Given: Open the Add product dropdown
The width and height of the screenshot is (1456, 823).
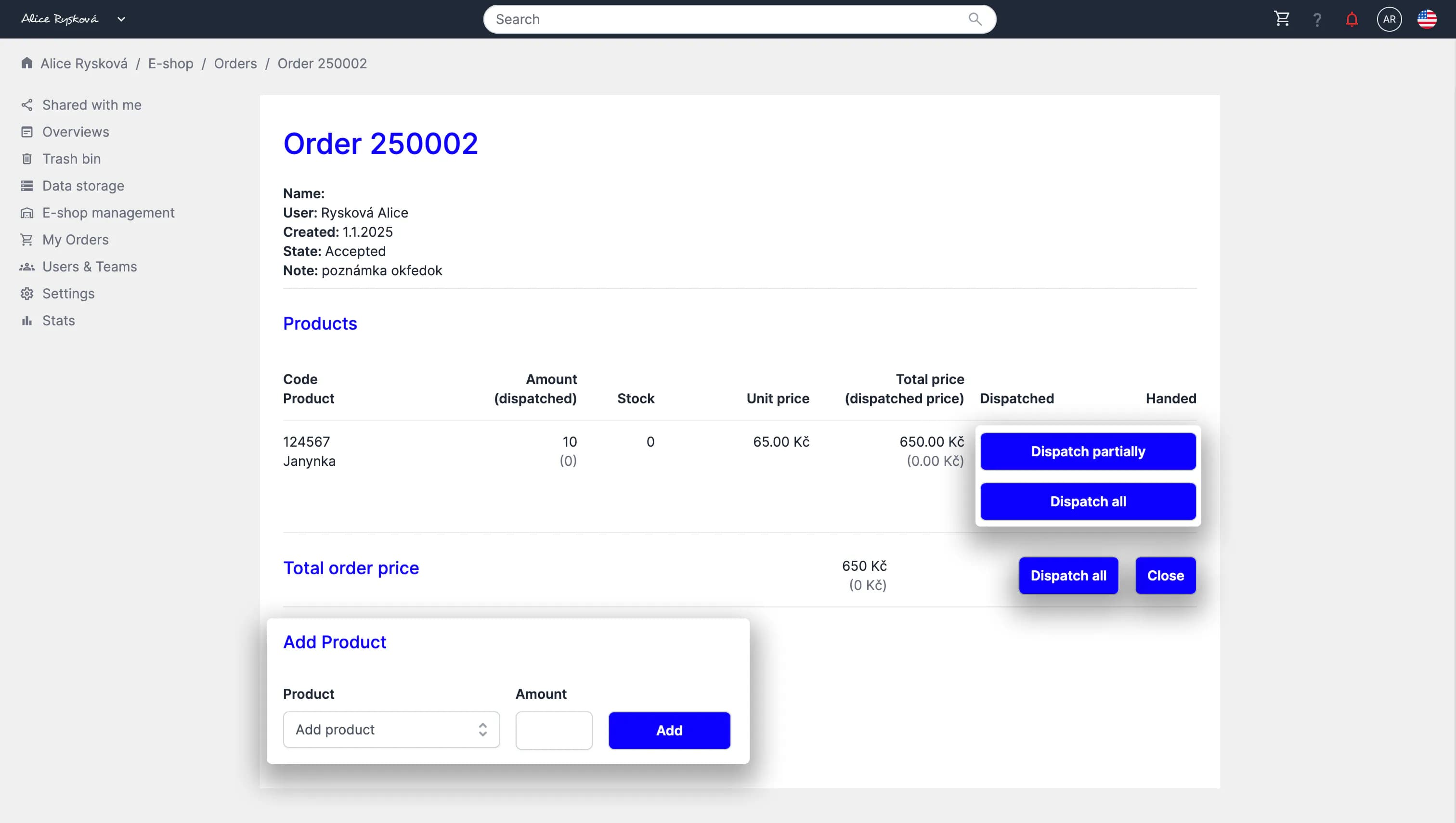Looking at the screenshot, I should pyautogui.click(x=390, y=729).
